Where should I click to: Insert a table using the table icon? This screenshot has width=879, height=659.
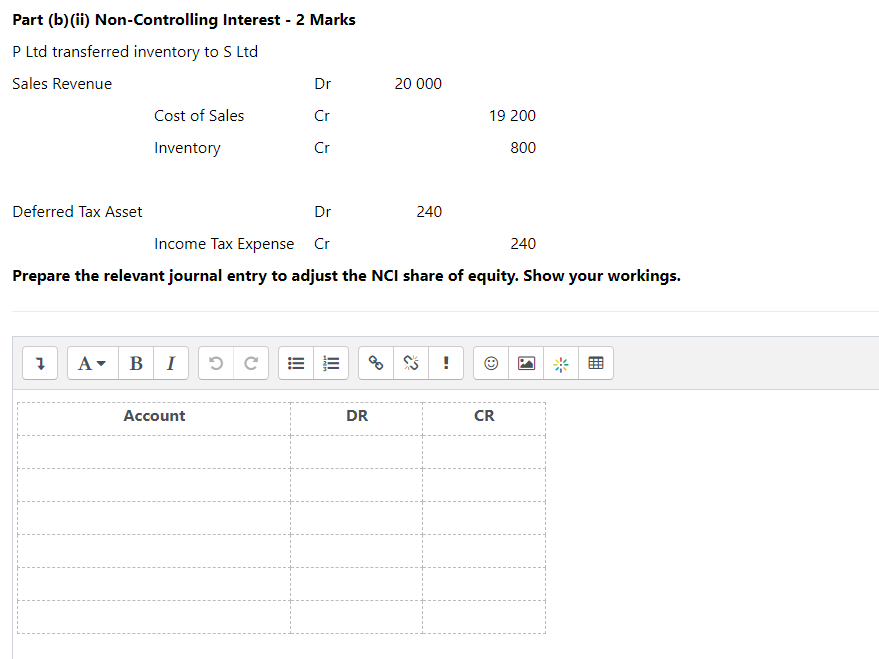pos(596,363)
